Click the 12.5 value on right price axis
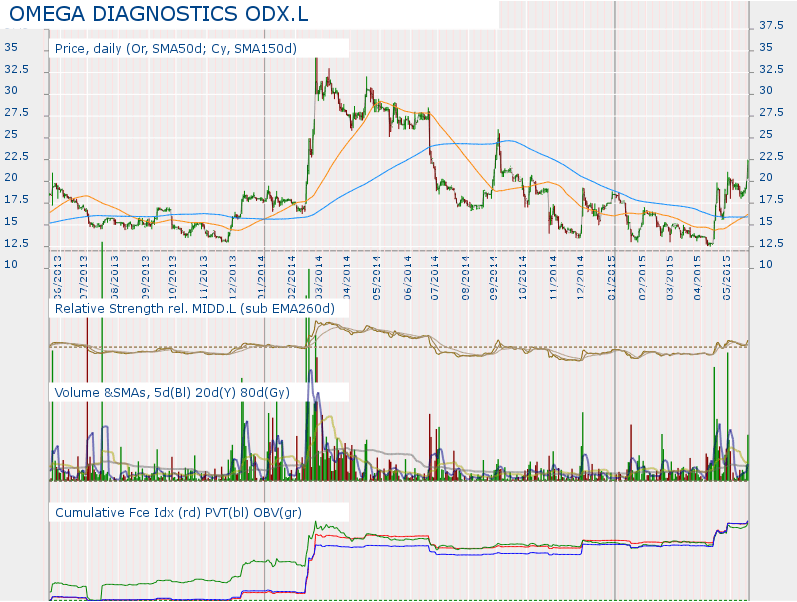Screen dimensions: 797x602 771,243
